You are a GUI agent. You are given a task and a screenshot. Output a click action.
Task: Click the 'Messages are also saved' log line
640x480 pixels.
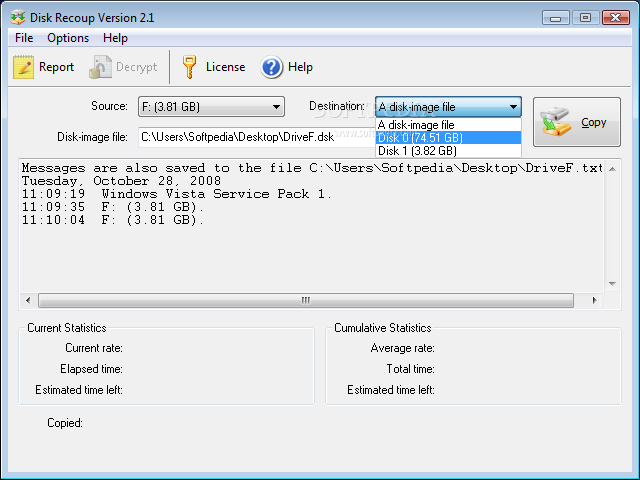tap(312, 168)
